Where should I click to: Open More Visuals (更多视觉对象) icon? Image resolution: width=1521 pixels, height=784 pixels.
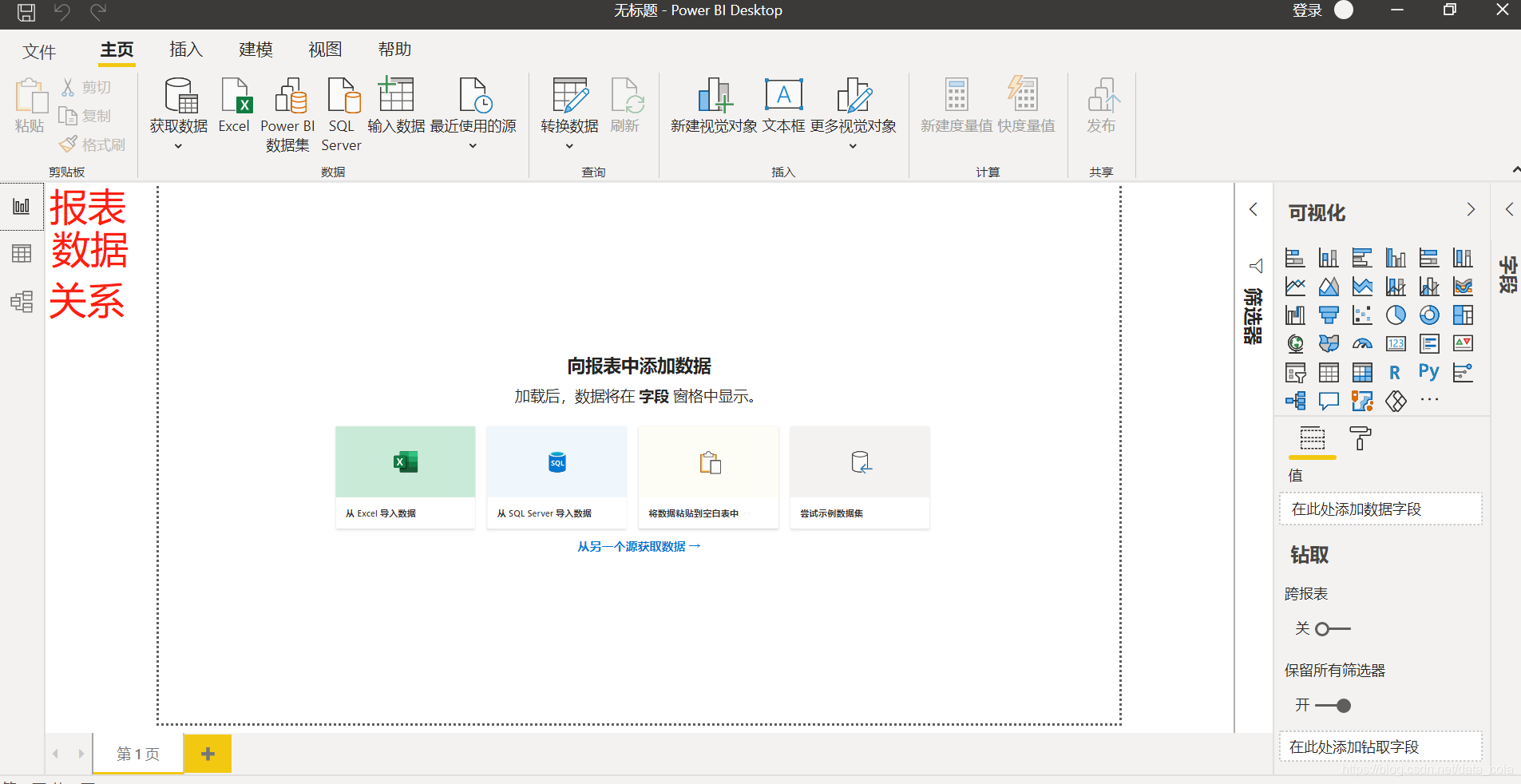coord(854,96)
